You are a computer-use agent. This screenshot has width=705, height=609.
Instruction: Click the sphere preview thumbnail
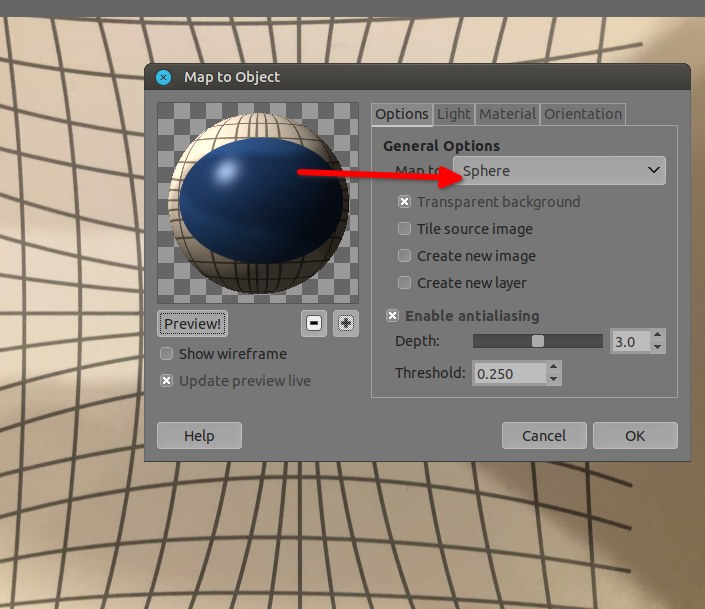point(258,203)
